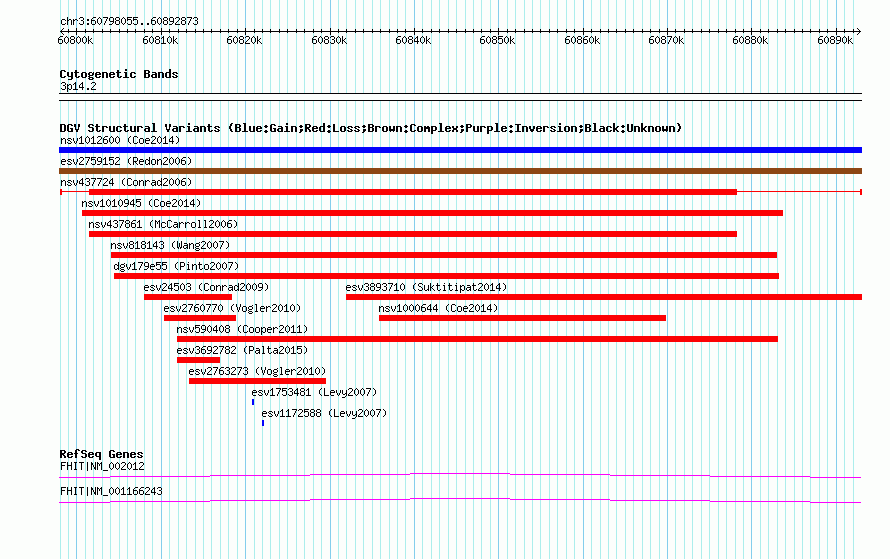The width and height of the screenshot is (890, 559).
Task: Click the 60890k ruler tick label
Action: pyautogui.click(x=835, y=41)
